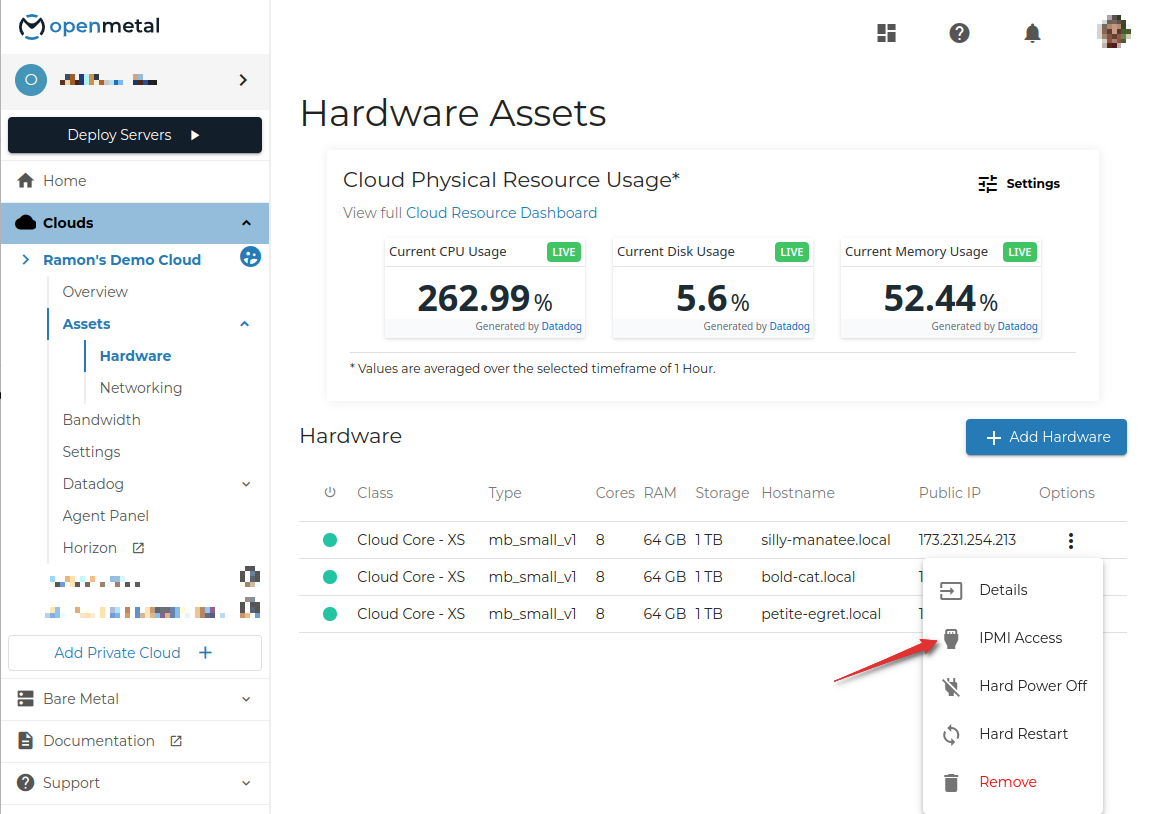Click the Ramon's Demo Cloud status icon
Viewport: 1153px width, 814px height.
pos(250,258)
